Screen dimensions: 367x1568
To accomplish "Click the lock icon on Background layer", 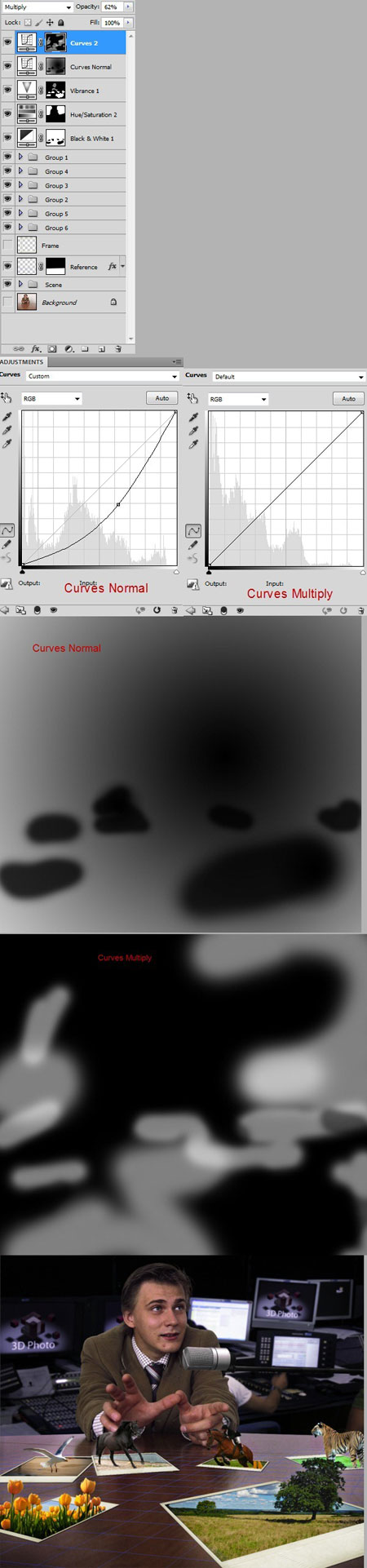I will pos(113,302).
